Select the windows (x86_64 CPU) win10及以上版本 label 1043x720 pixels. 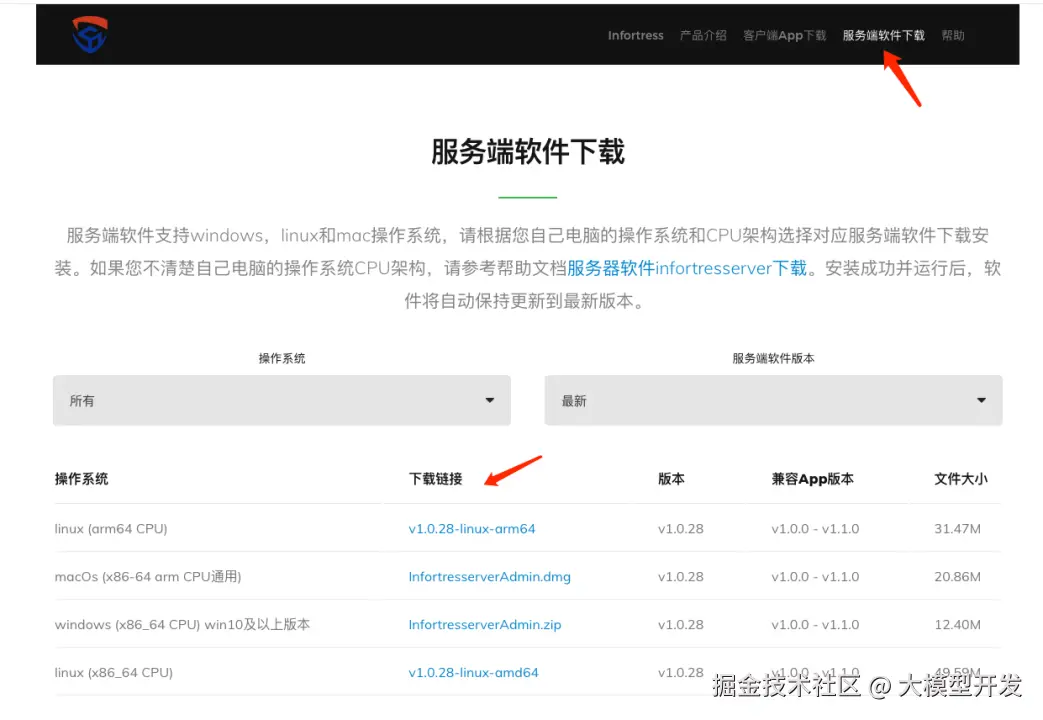[x=182, y=625]
